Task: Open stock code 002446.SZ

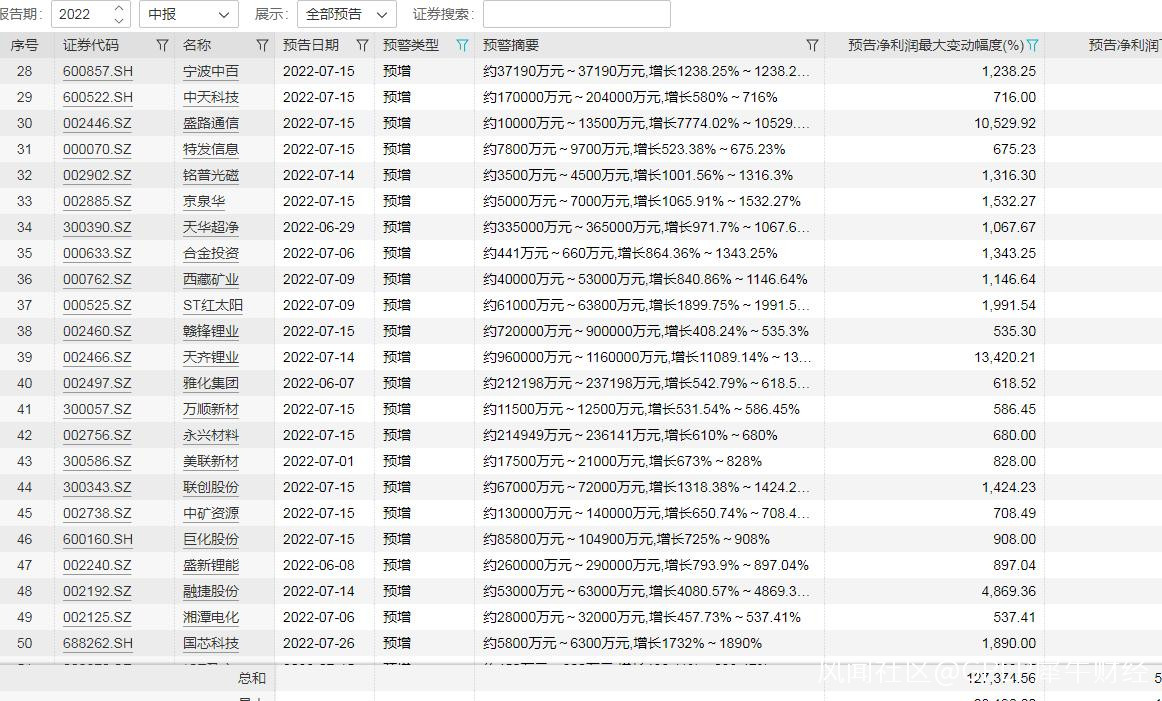Action: (x=97, y=123)
